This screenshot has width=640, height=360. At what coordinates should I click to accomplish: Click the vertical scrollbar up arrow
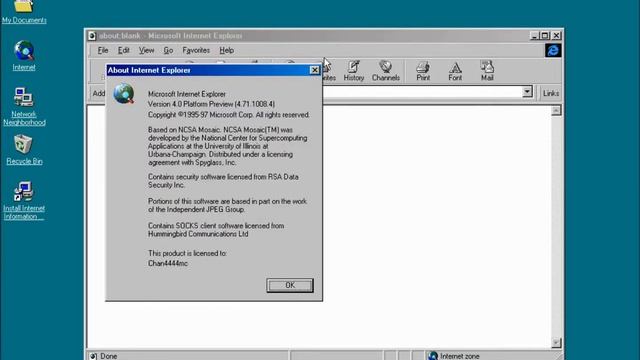pos(556,111)
